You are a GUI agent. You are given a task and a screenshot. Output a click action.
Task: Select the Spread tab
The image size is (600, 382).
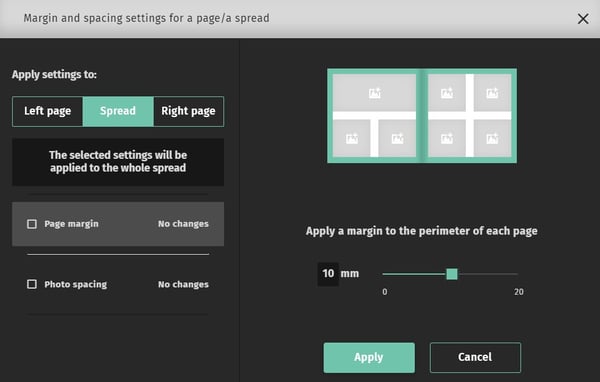click(118, 111)
